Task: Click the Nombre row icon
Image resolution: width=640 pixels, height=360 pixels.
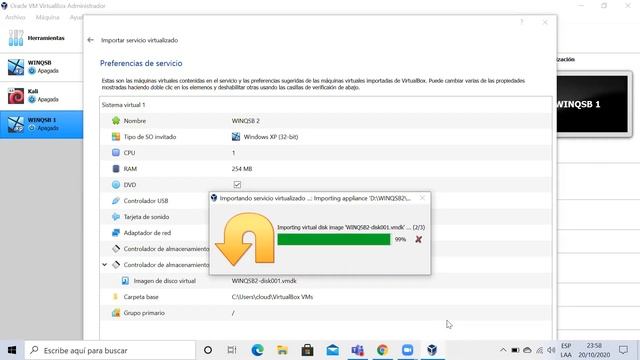Action: click(116, 121)
